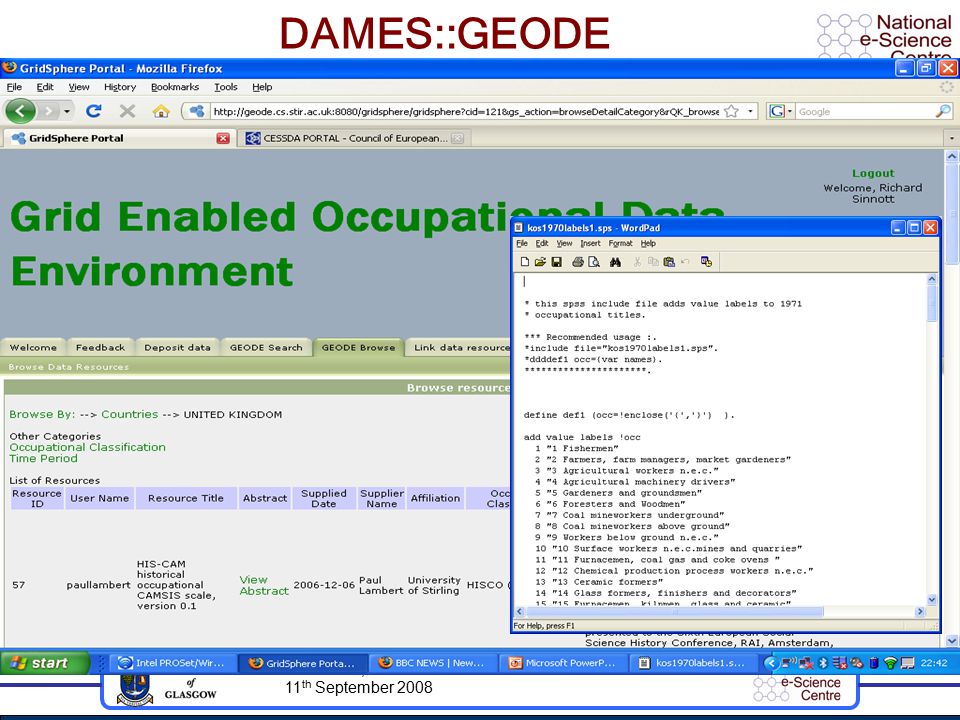Open Firefox History menu
The image size is (960, 720).
tap(120, 87)
